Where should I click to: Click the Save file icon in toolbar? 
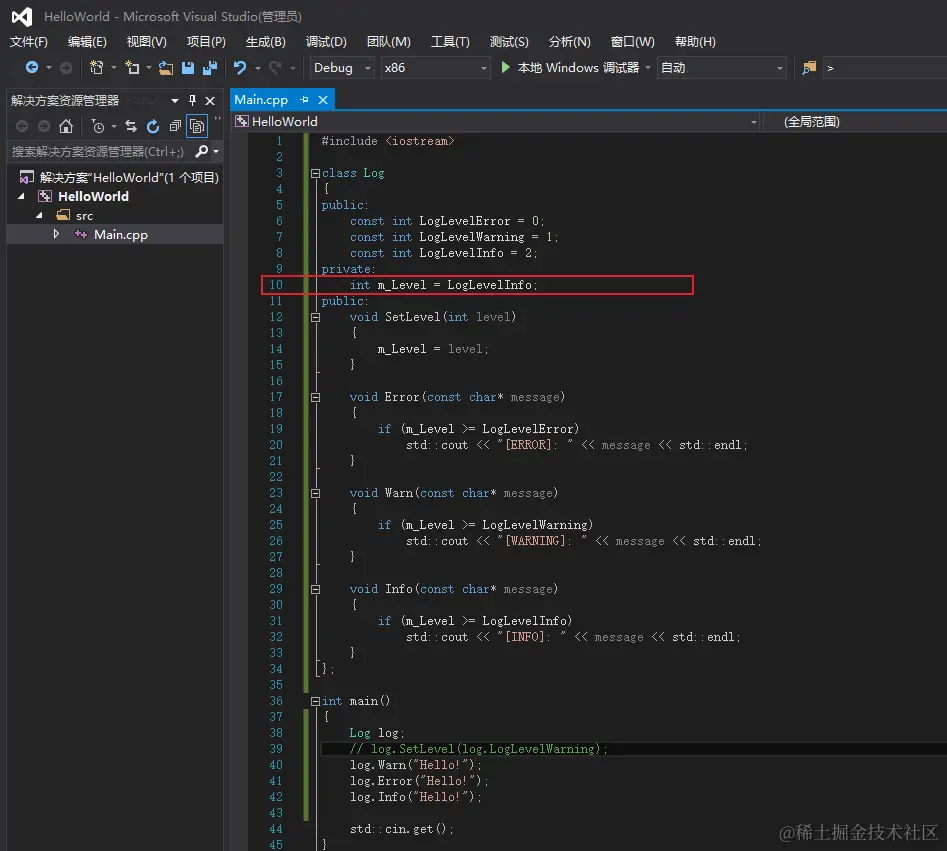(x=188, y=68)
